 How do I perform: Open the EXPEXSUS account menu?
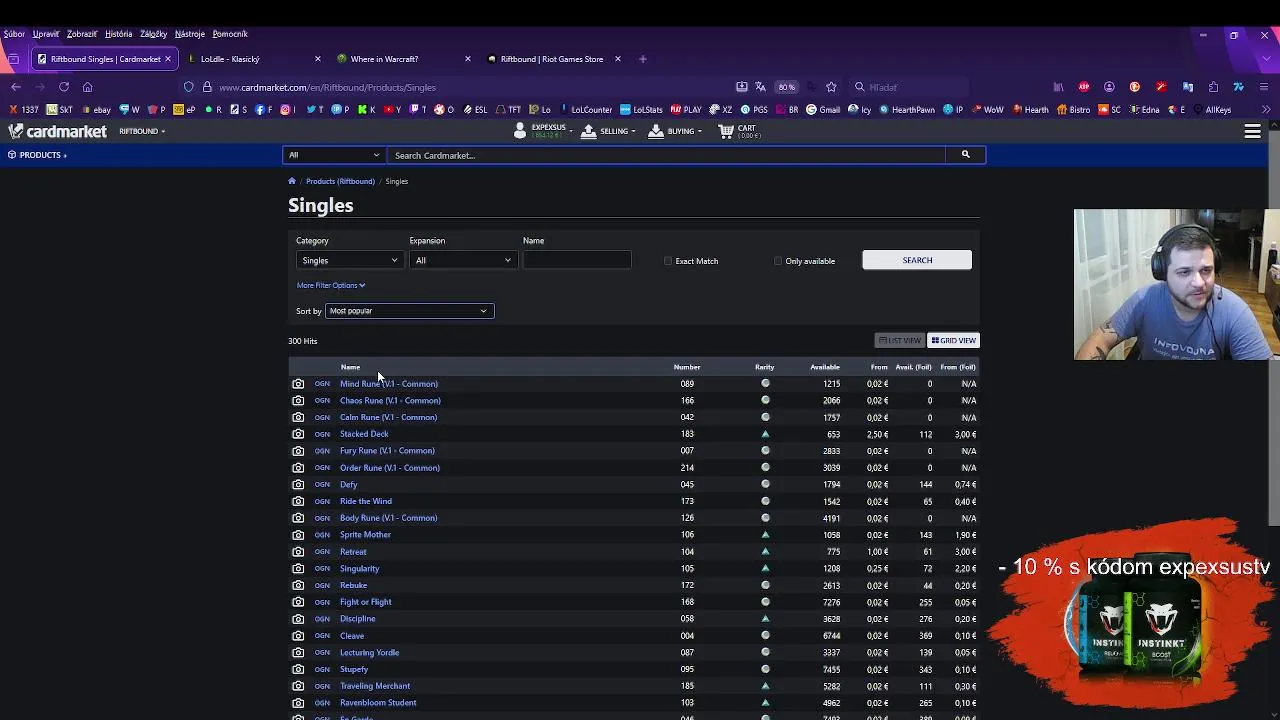[544, 131]
